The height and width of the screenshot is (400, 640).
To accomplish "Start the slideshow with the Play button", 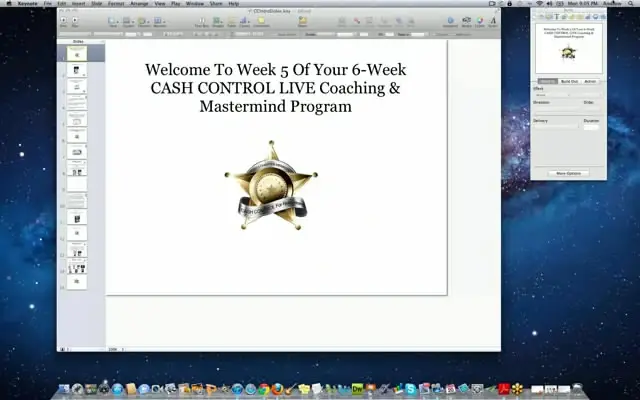I will point(75,21).
